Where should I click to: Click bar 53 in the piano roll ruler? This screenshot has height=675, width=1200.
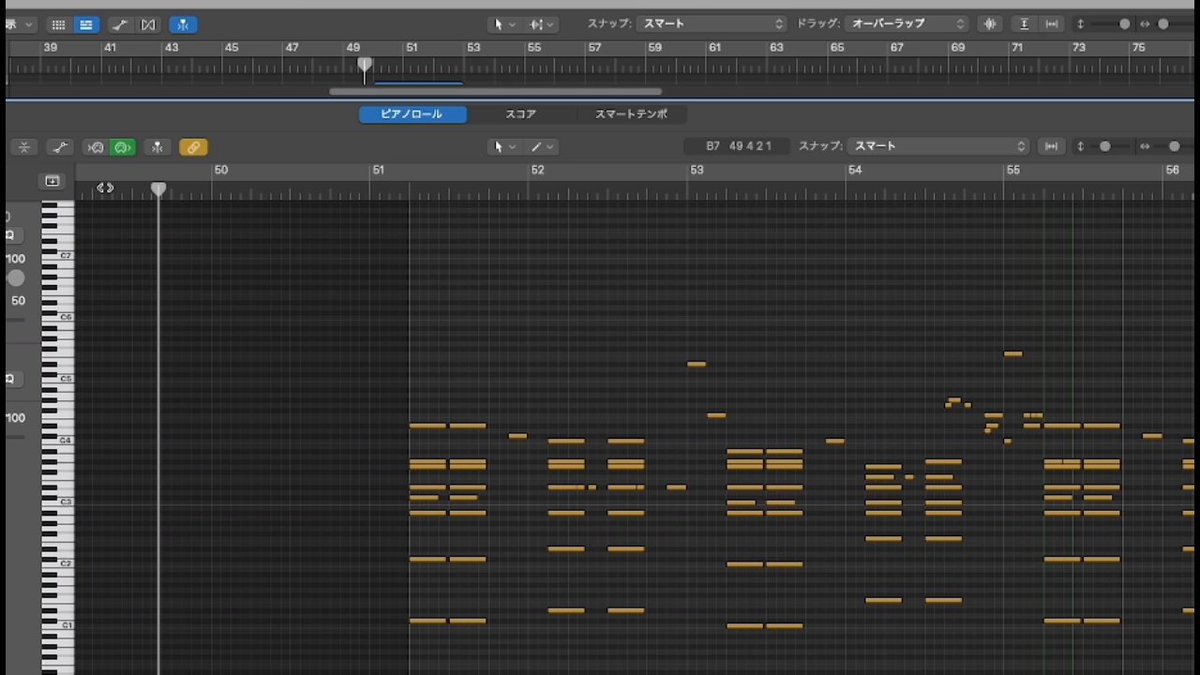(x=697, y=170)
